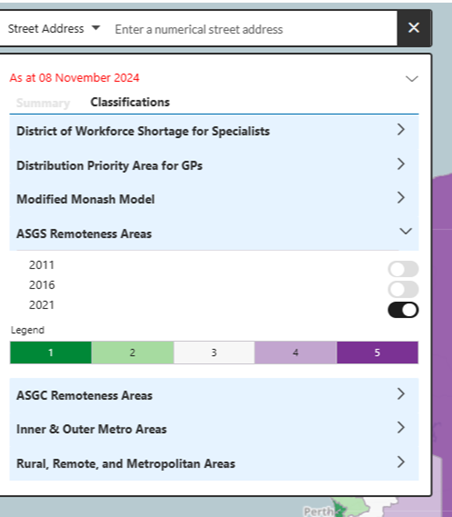Expand Rural, Remote, and Metropolitan Areas chevron
Image resolution: width=452 pixels, height=517 pixels.
tap(401, 462)
